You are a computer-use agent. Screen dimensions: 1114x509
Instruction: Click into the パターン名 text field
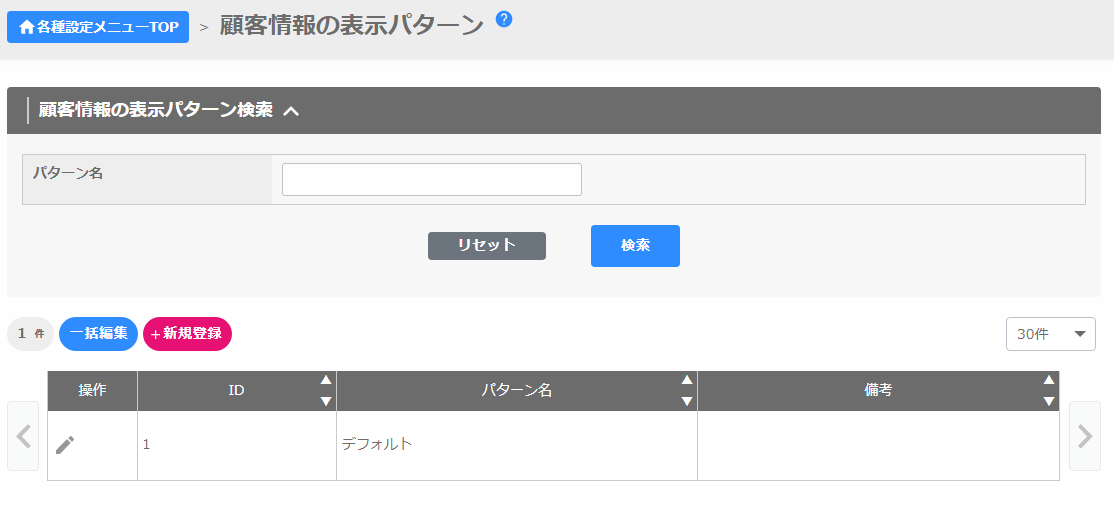point(431,180)
